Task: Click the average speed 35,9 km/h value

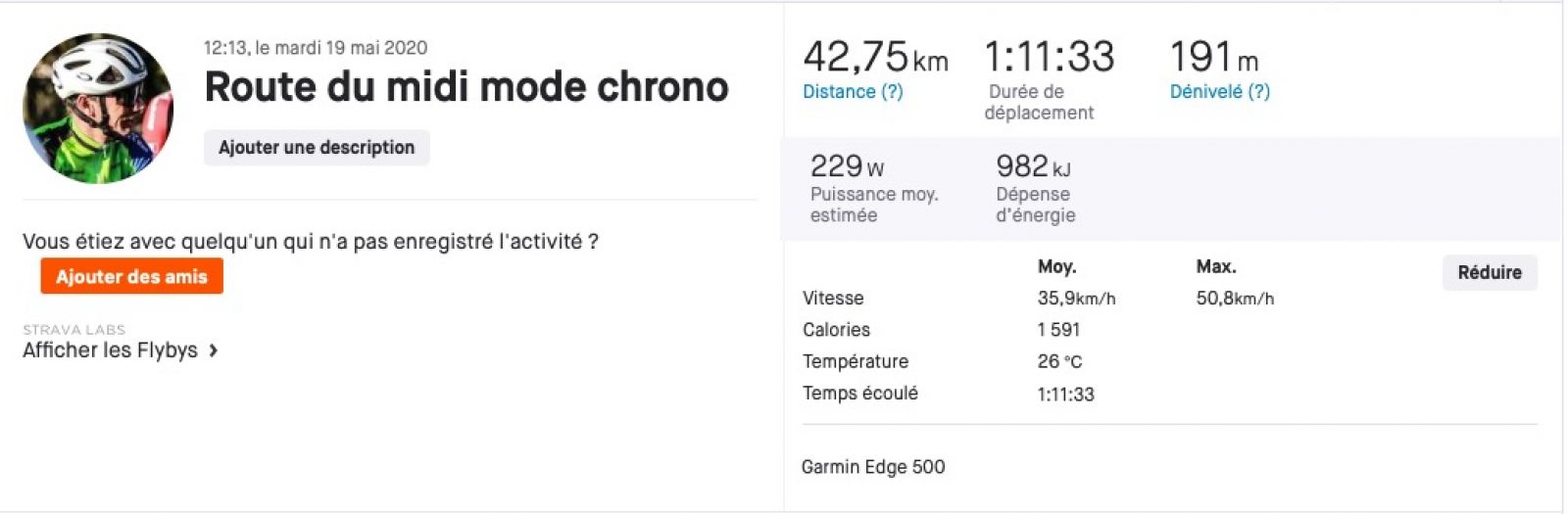Action: 1076,299
